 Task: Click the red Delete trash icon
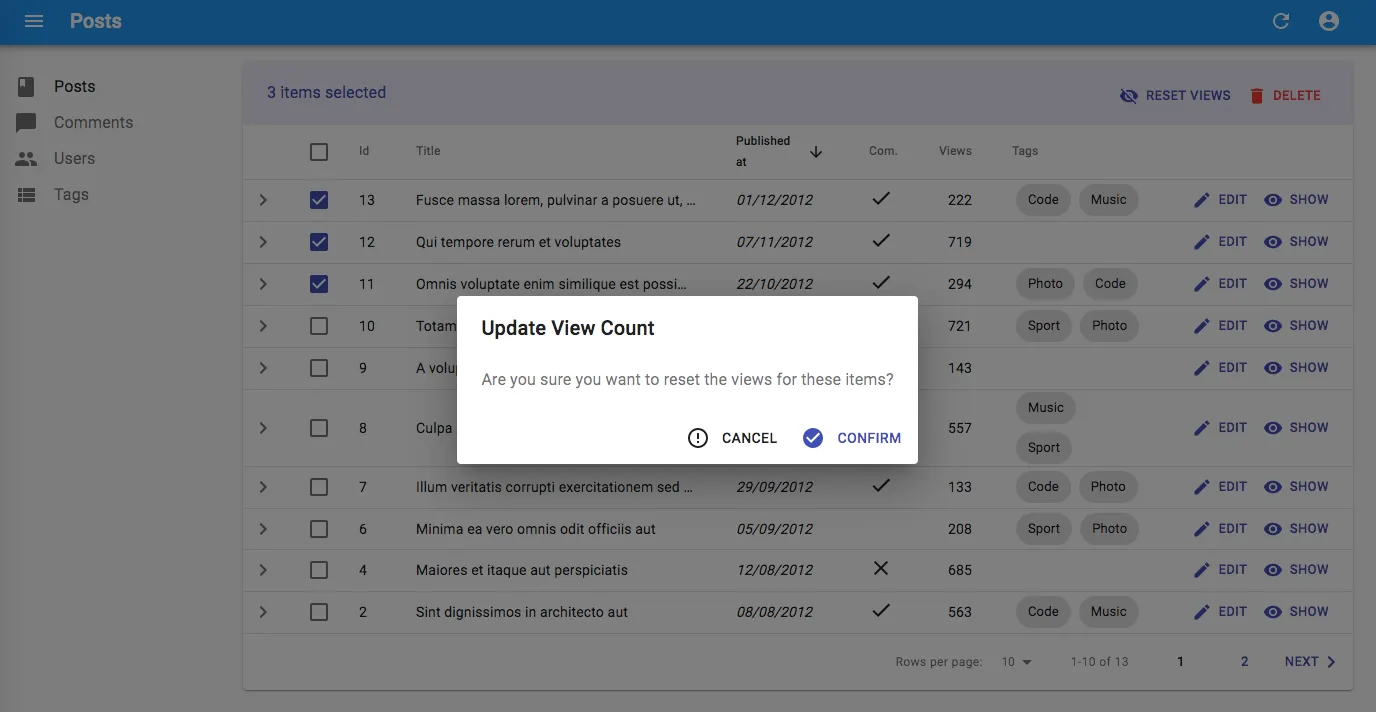coord(1257,96)
